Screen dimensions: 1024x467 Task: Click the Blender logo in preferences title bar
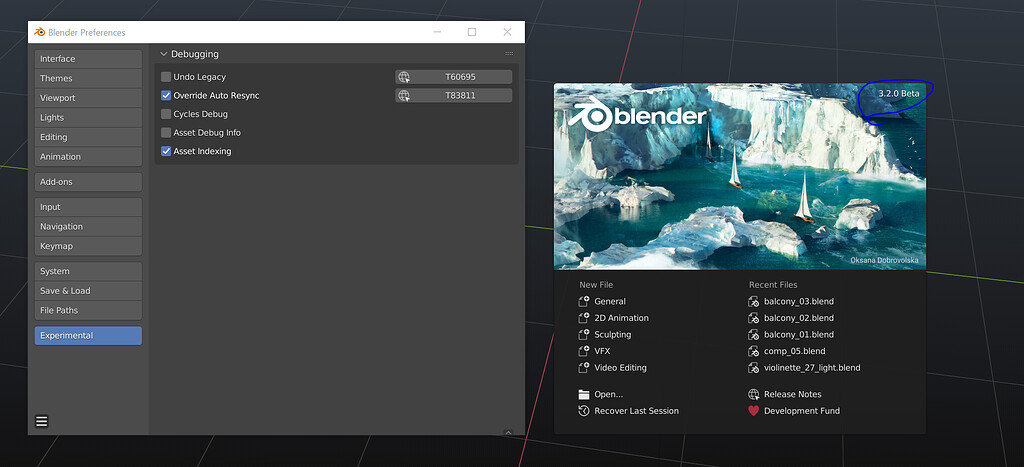point(40,32)
